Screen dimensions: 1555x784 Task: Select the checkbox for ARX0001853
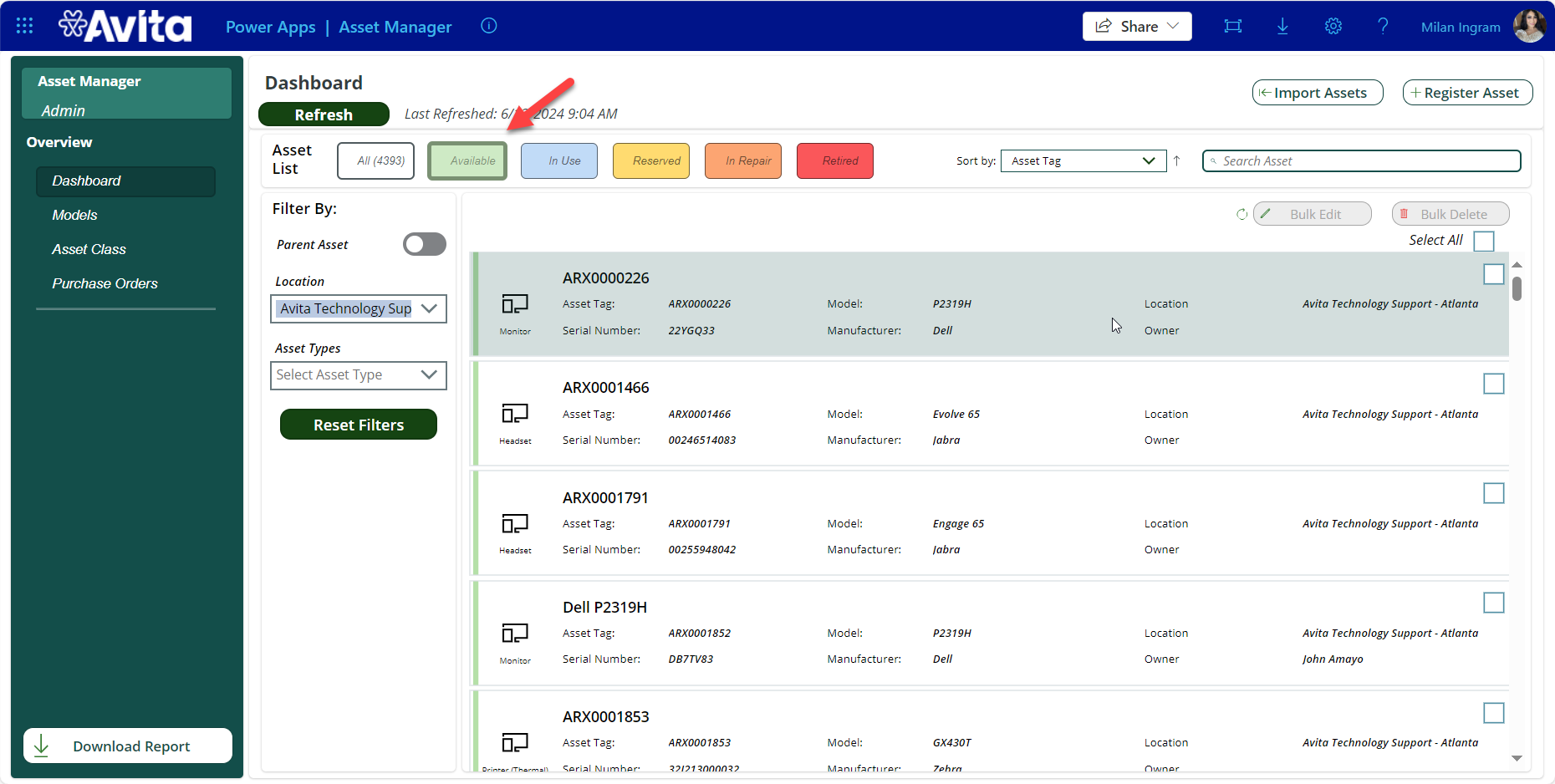pos(1494,713)
